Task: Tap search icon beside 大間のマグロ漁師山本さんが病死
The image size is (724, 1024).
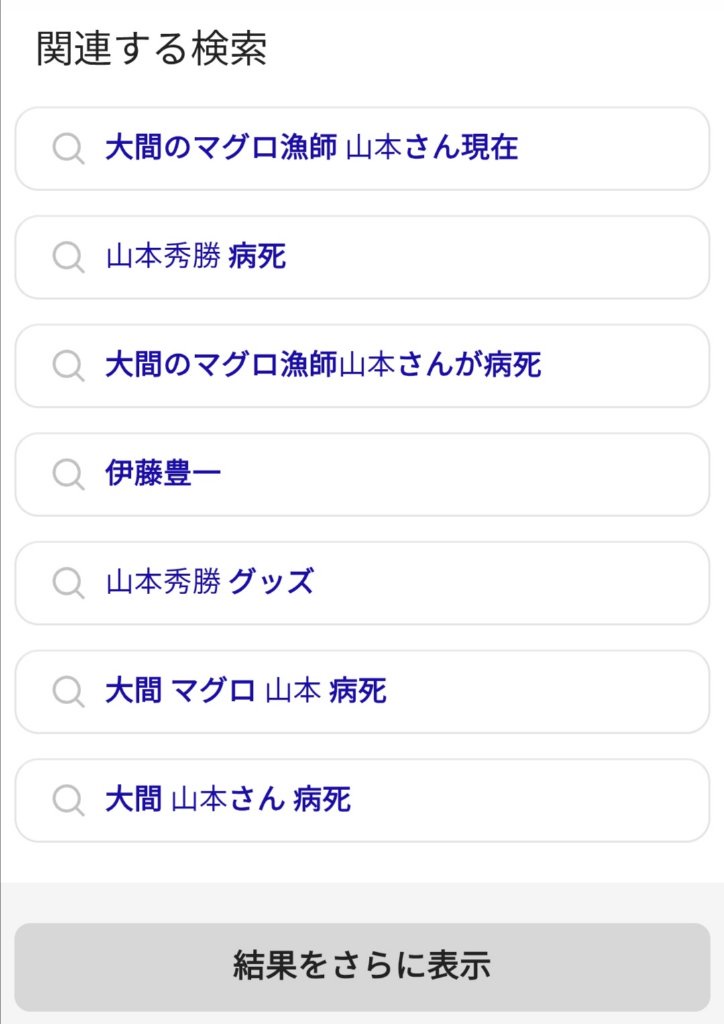Action: [68, 366]
